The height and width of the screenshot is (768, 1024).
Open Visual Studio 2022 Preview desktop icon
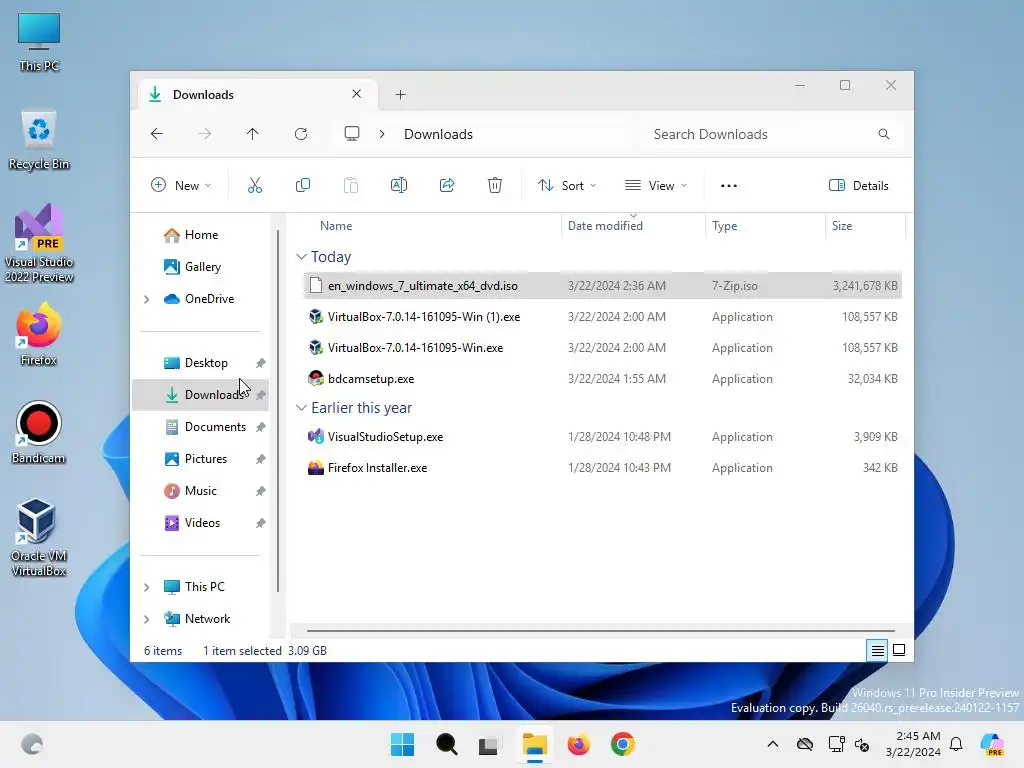coord(39,243)
